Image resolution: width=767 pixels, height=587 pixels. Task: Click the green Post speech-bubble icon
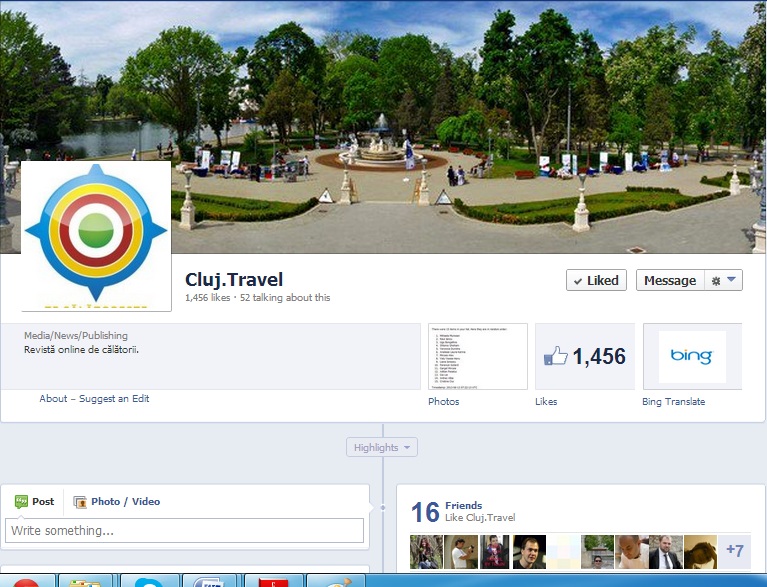tap(21, 501)
